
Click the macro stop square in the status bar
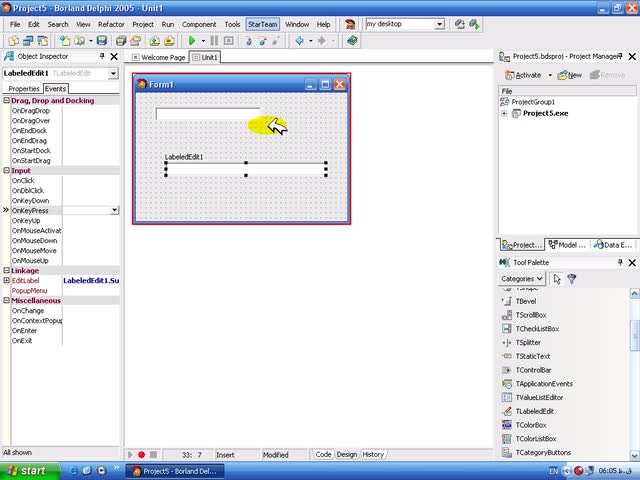(x=153, y=454)
